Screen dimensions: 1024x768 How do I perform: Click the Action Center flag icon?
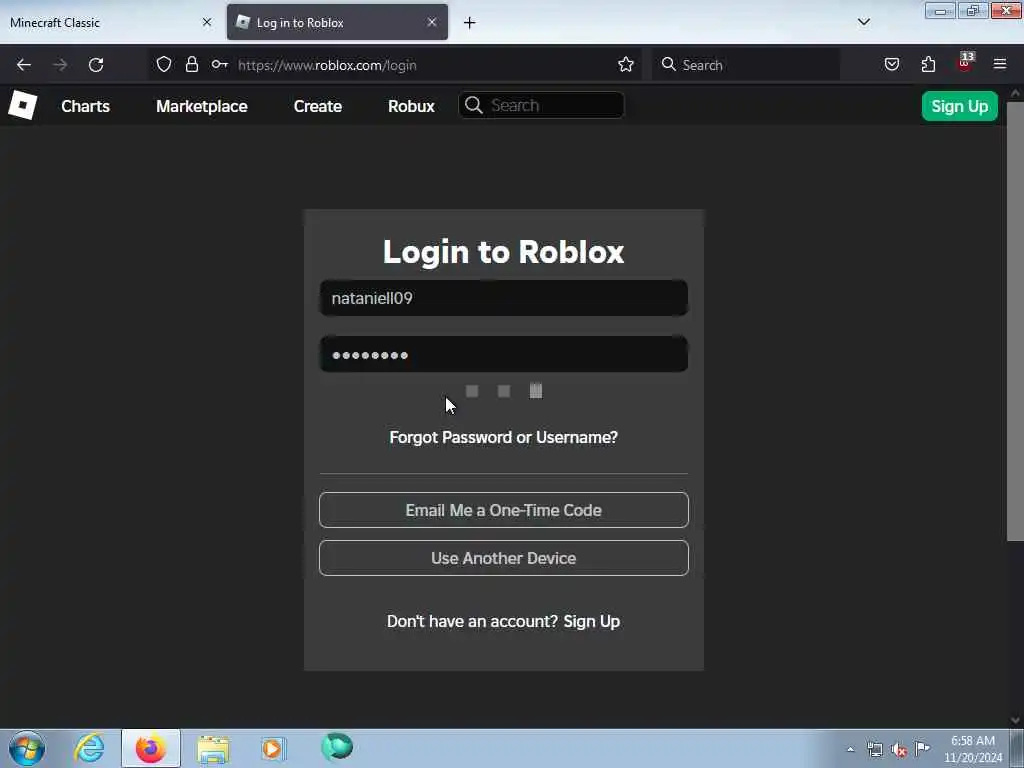[x=922, y=748]
